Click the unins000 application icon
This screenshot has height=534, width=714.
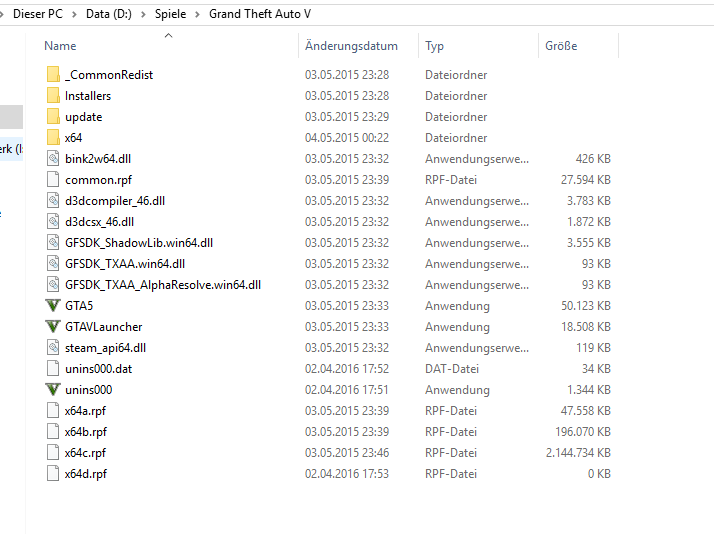point(53,389)
